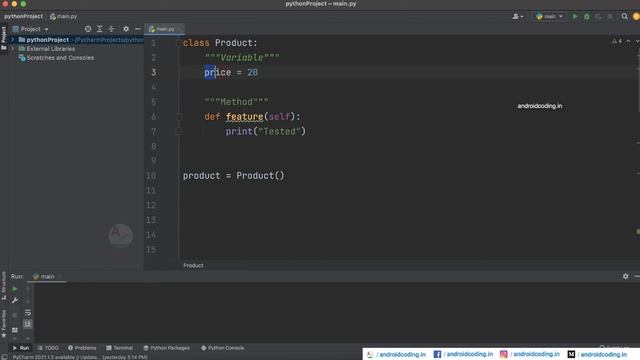Viewport: 640px width, 360px height.
Task: Toggle tool window bars status corner icon
Action: click(x=4, y=357)
